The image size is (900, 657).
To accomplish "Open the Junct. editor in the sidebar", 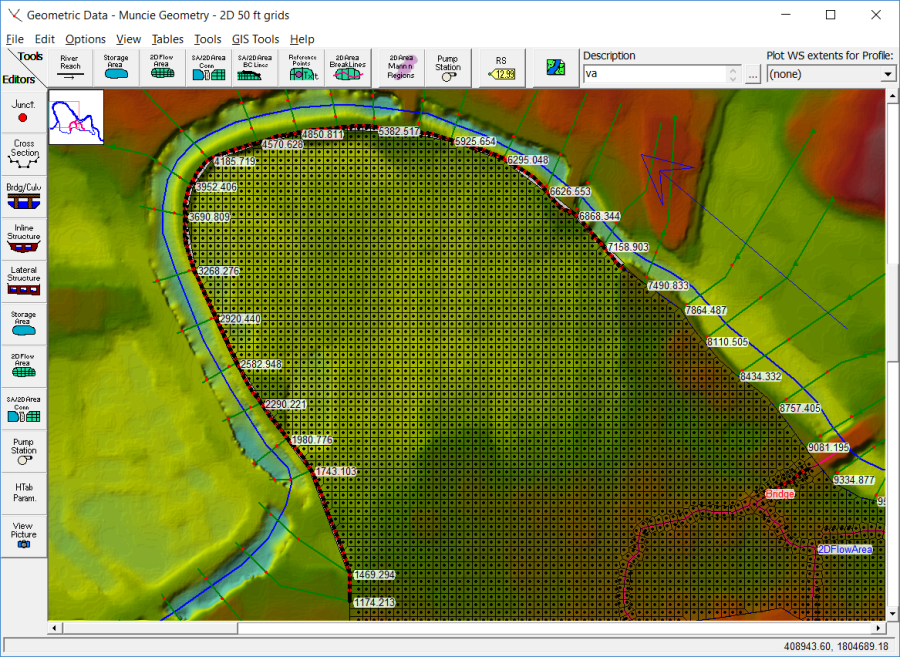I will coord(22,110).
